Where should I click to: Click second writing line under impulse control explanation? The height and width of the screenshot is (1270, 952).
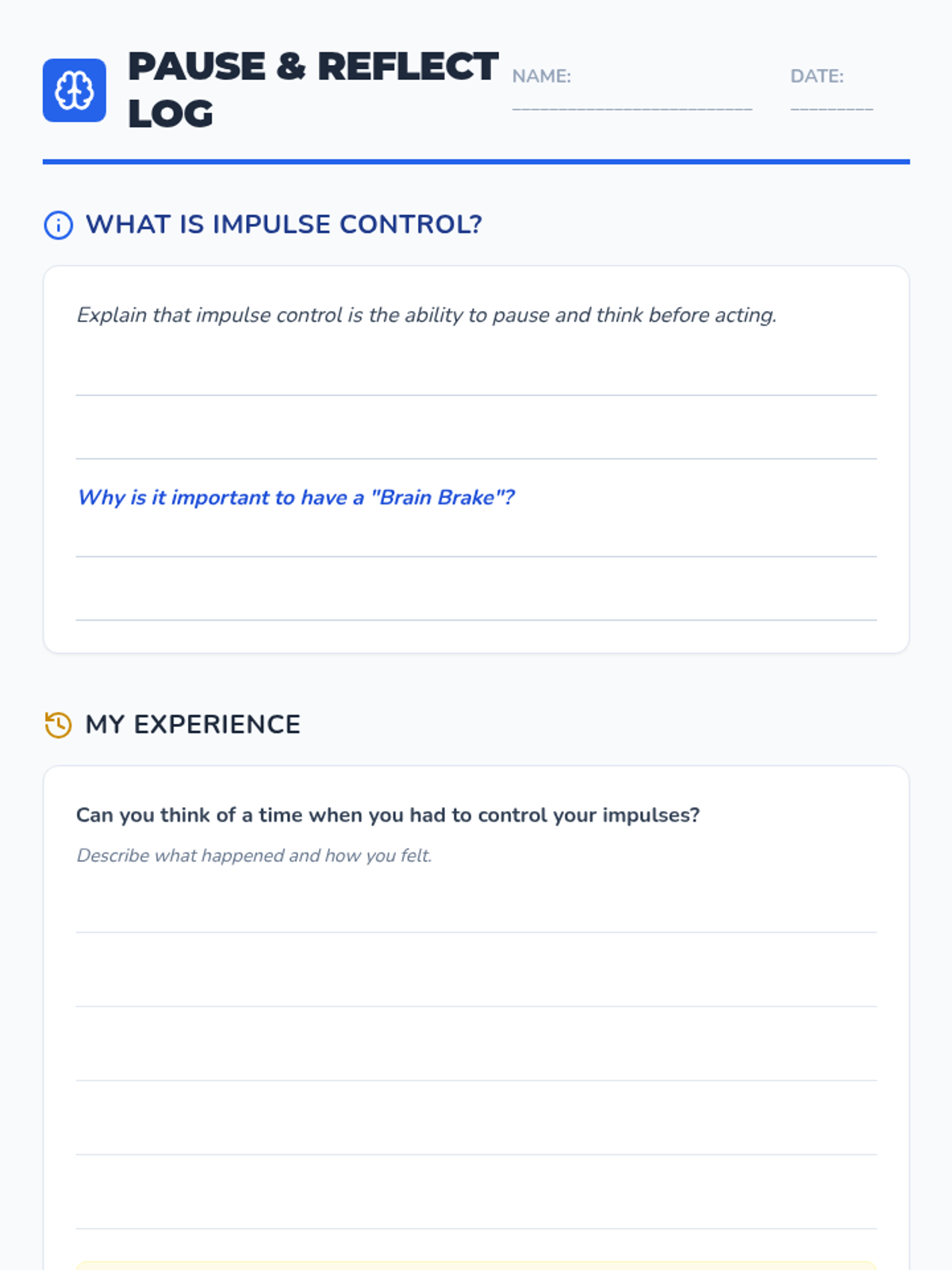click(x=476, y=443)
